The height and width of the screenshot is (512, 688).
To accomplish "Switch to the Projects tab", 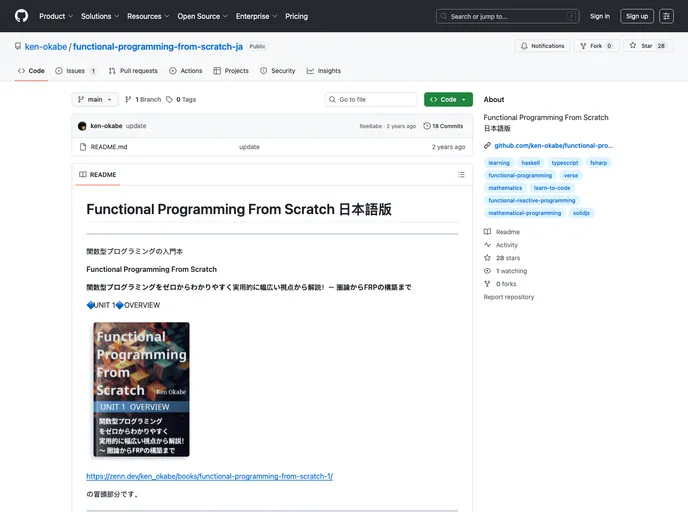I will tap(231, 71).
